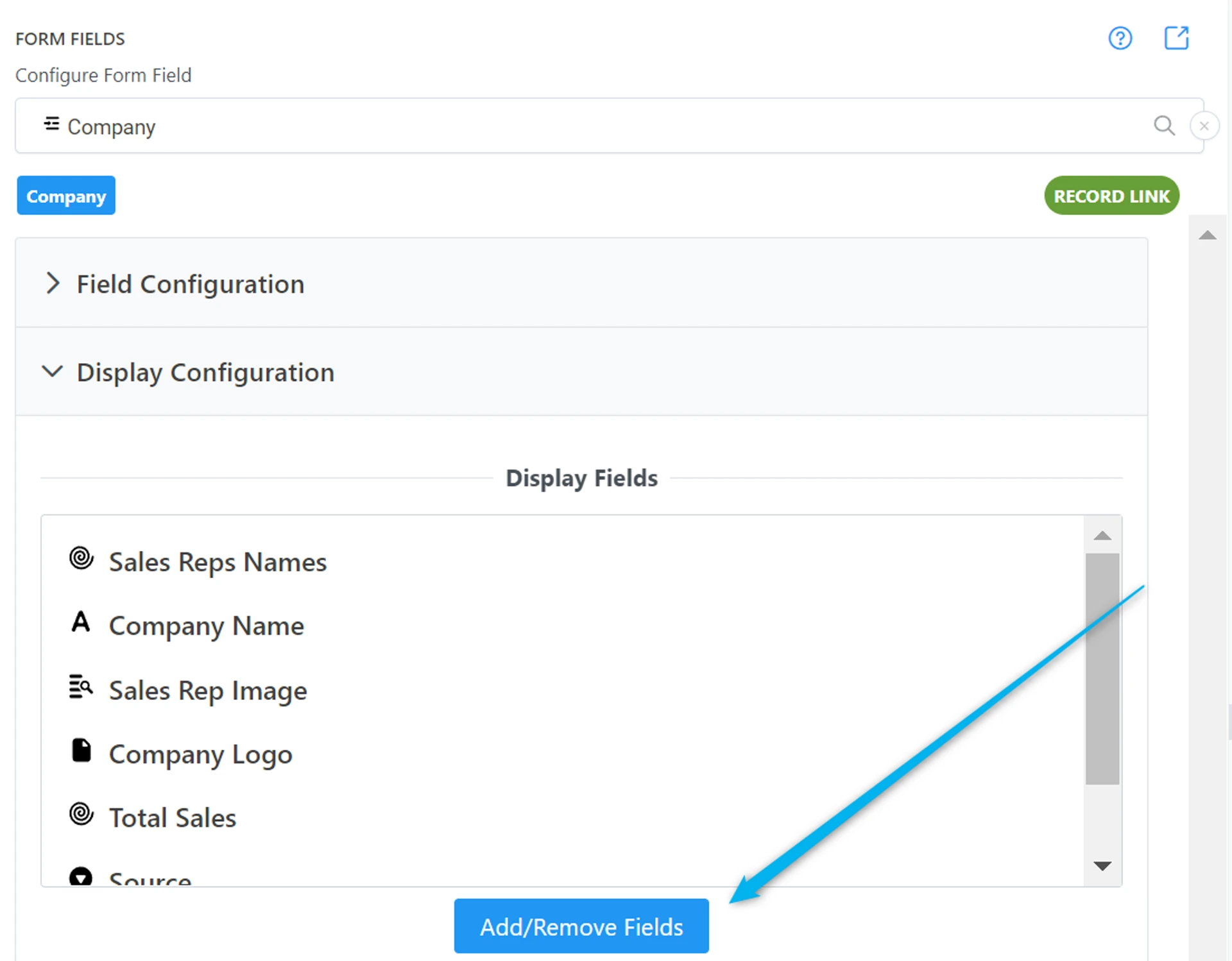Screen dimensions: 1232x961
Task: Click the lookup icon next to Total Sales
Action: [81, 813]
